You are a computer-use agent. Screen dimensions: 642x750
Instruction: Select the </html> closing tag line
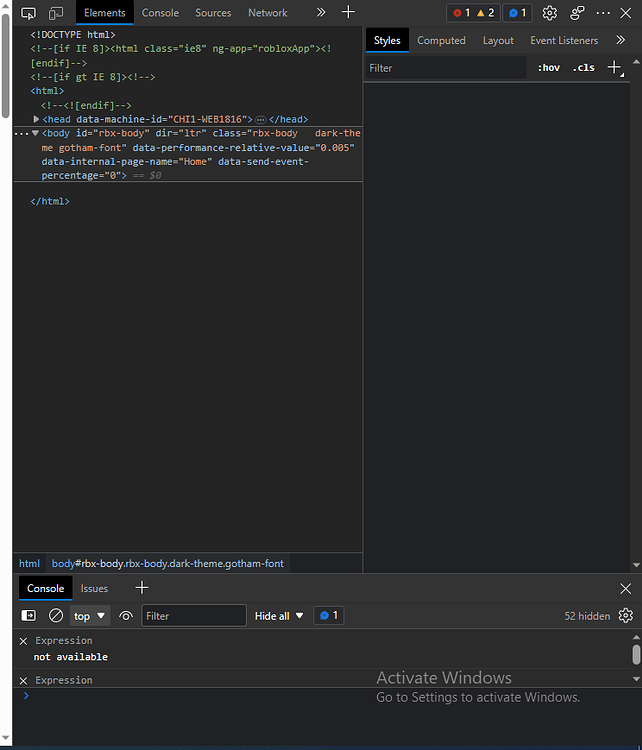point(50,201)
